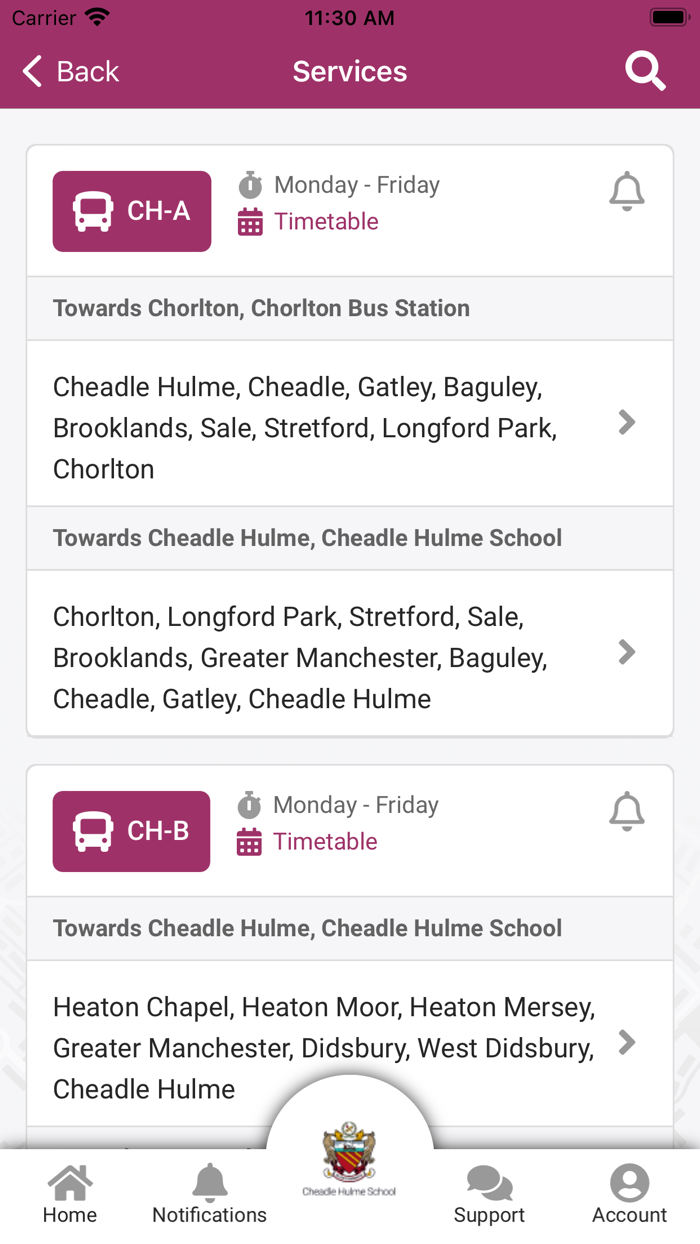Open search with the magnifier icon
This screenshot has height=1244, width=700.
(645, 71)
